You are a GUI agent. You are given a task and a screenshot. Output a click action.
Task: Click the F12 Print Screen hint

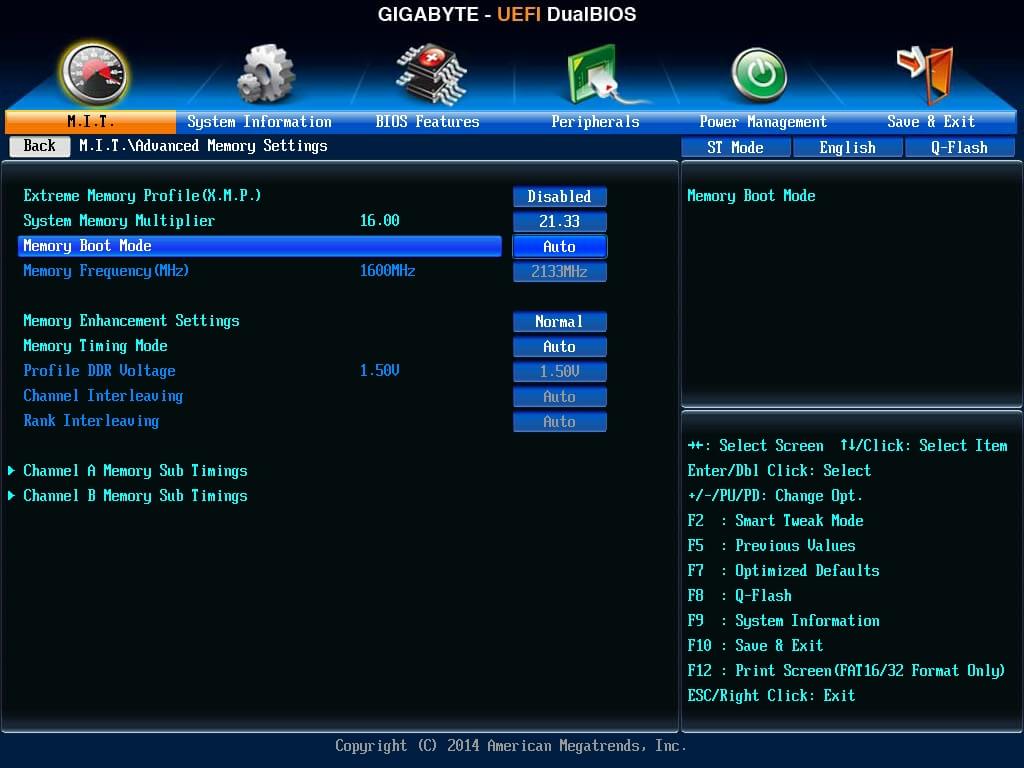tap(846, 670)
